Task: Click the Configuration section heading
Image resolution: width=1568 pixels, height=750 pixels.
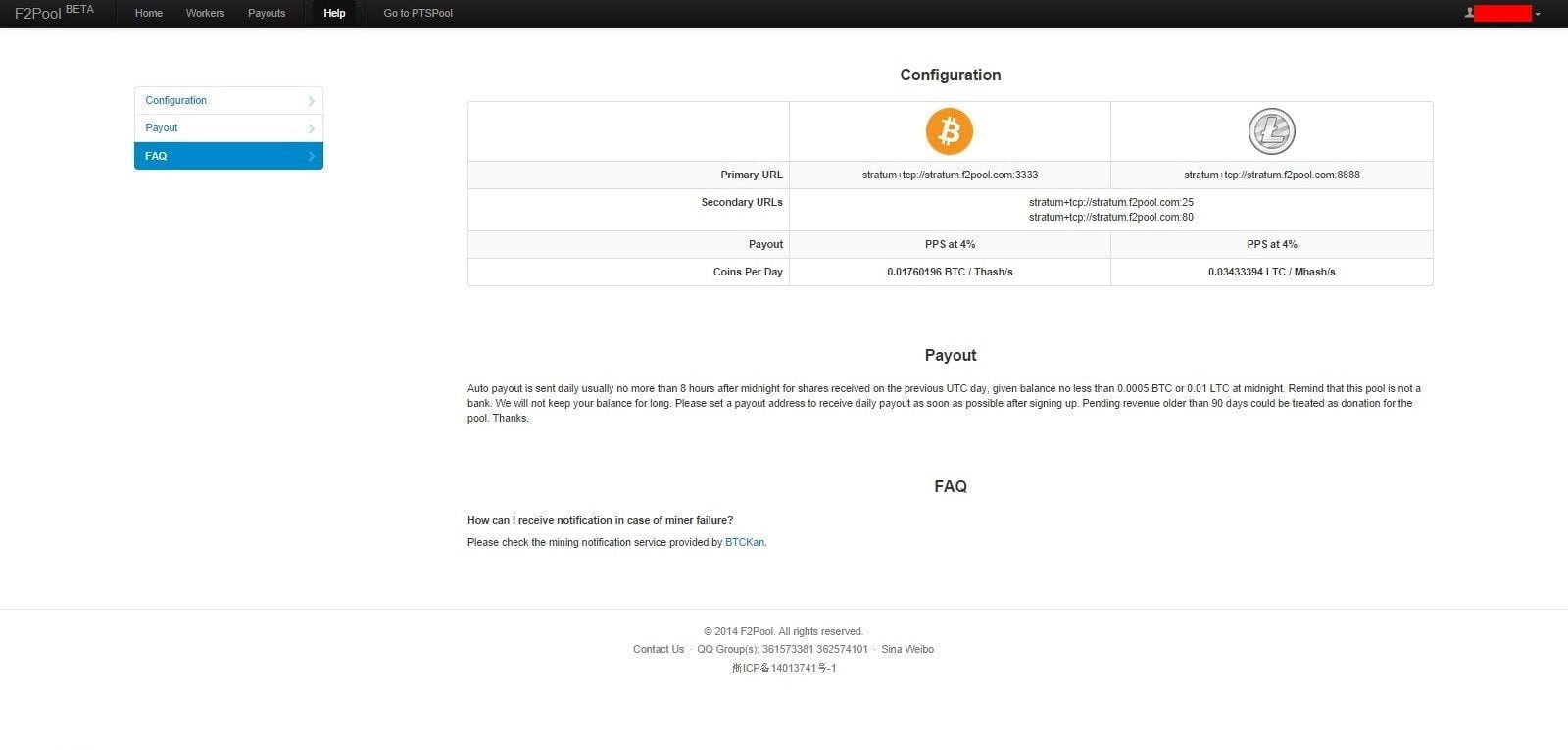Action: (951, 75)
